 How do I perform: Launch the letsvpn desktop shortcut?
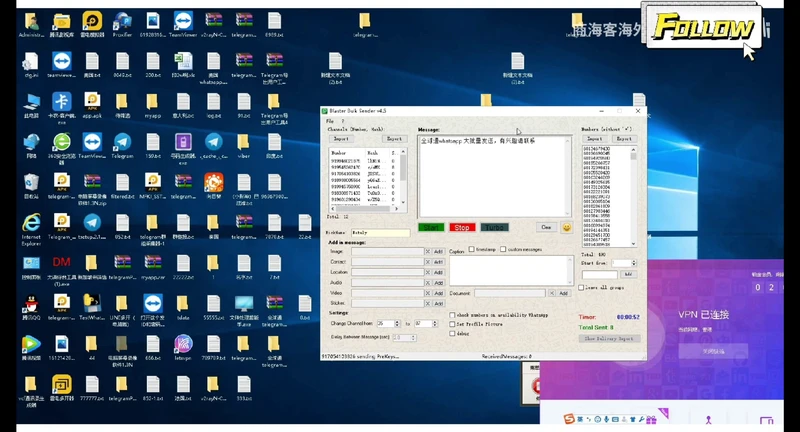[183, 348]
